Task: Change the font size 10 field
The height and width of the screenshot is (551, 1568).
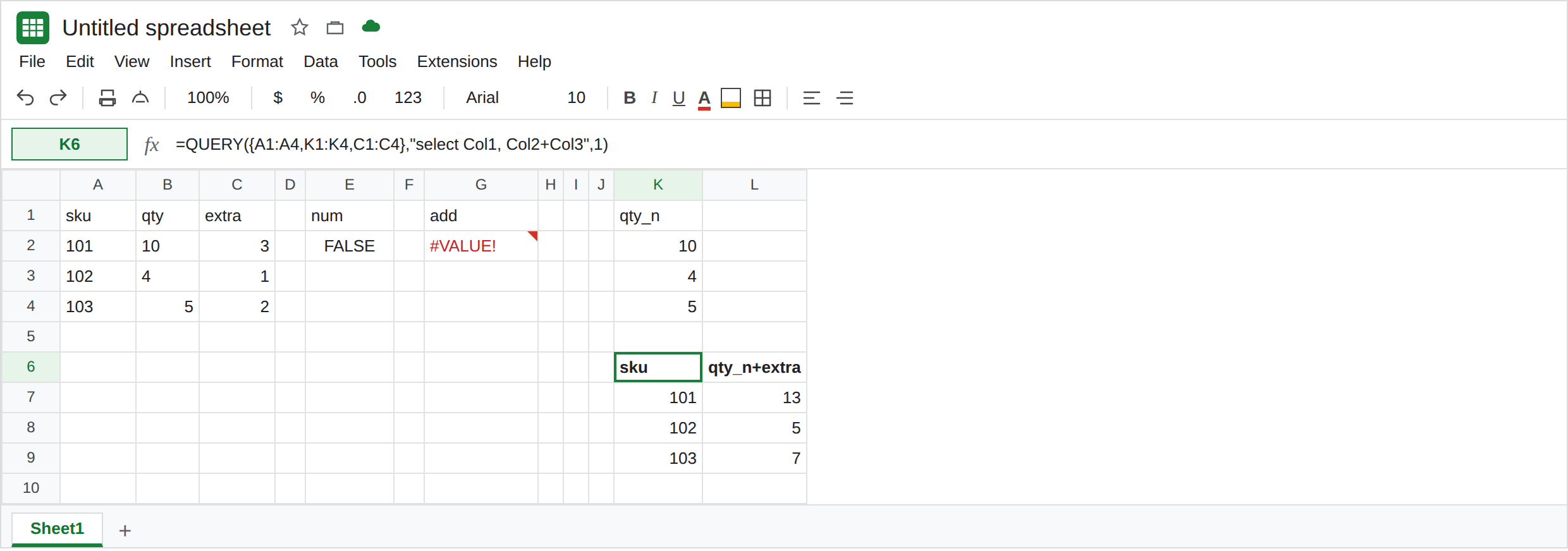Action: click(x=576, y=98)
